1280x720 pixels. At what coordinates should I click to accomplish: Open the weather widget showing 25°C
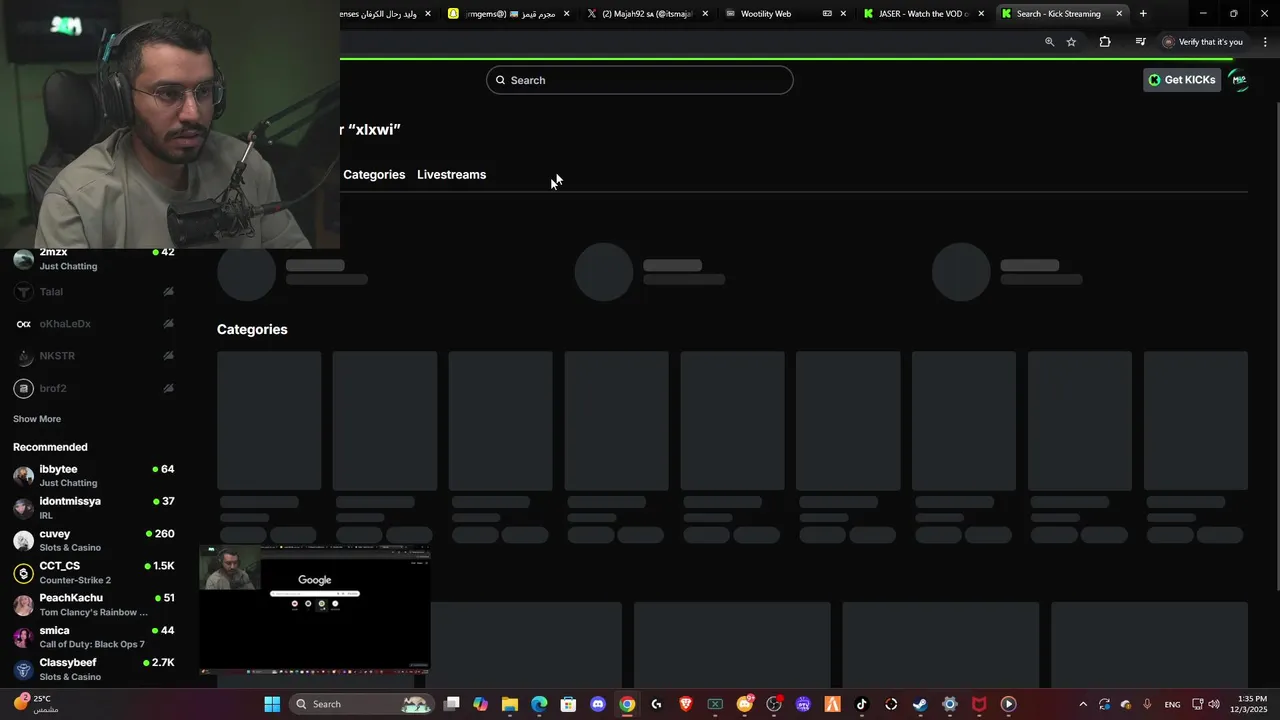pos(36,704)
